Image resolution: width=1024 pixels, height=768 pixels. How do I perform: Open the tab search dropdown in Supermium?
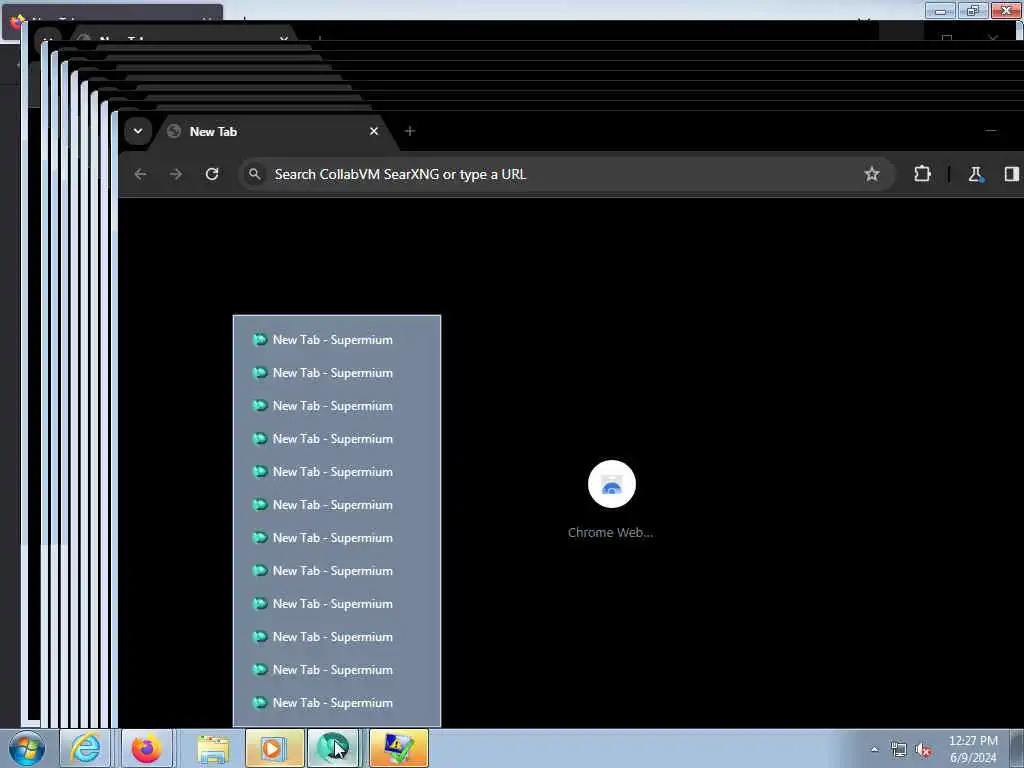pyautogui.click(x=138, y=131)
